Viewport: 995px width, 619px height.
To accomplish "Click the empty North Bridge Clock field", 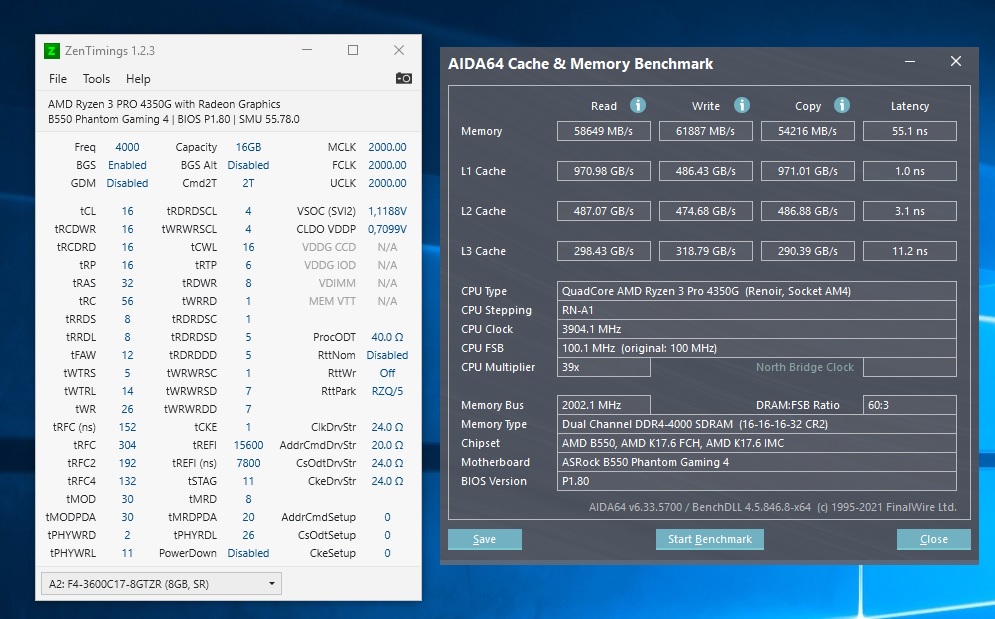I will click(x=910, y=367).
